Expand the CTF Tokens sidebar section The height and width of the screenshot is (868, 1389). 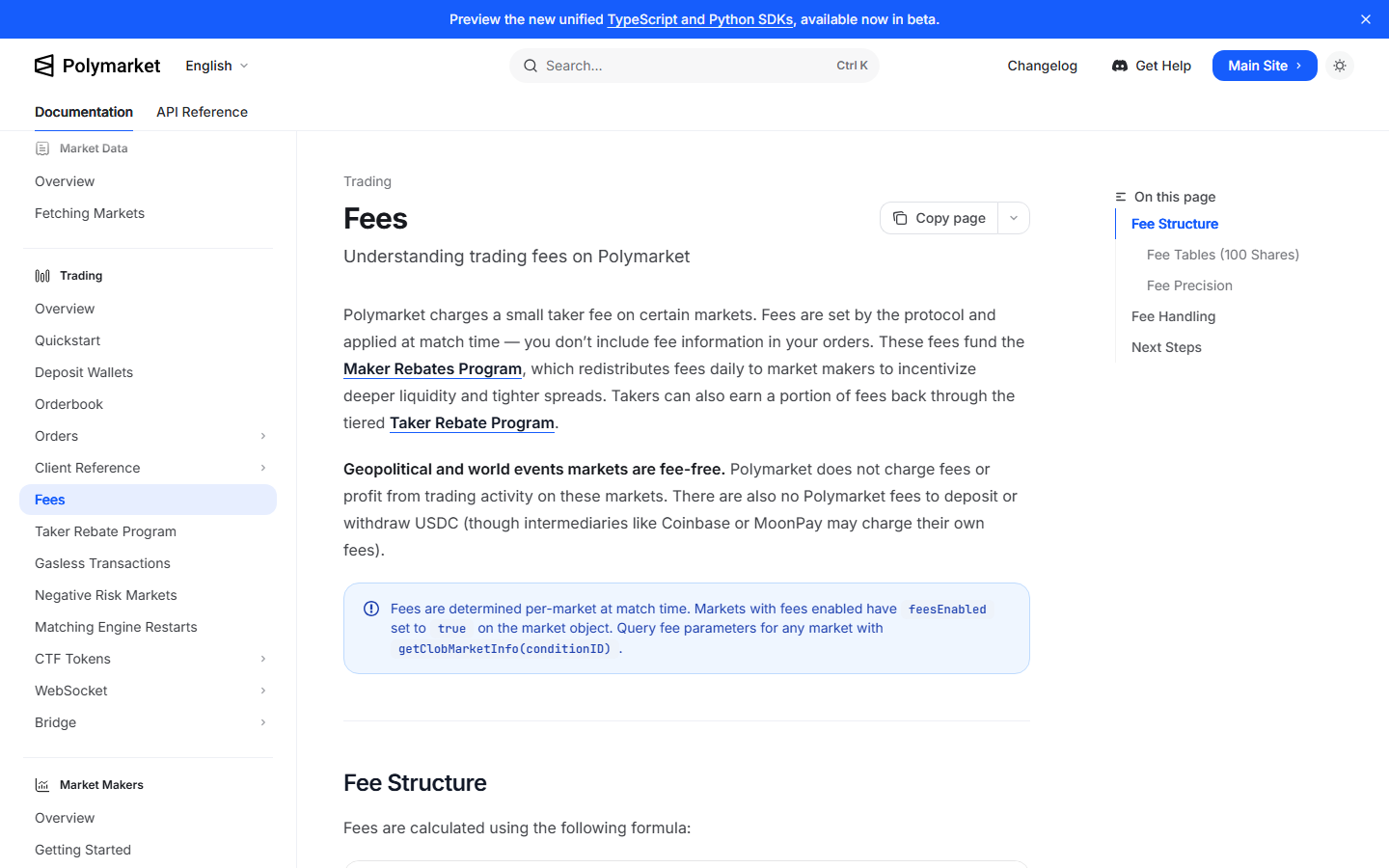(x=263, y=659)
